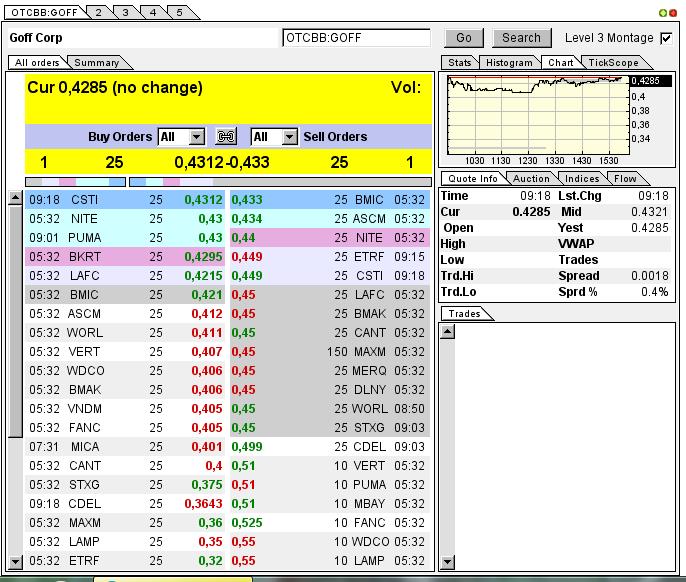
Task: Click the Trades panel scroll-up arrow
Action: tap(448, 331)
